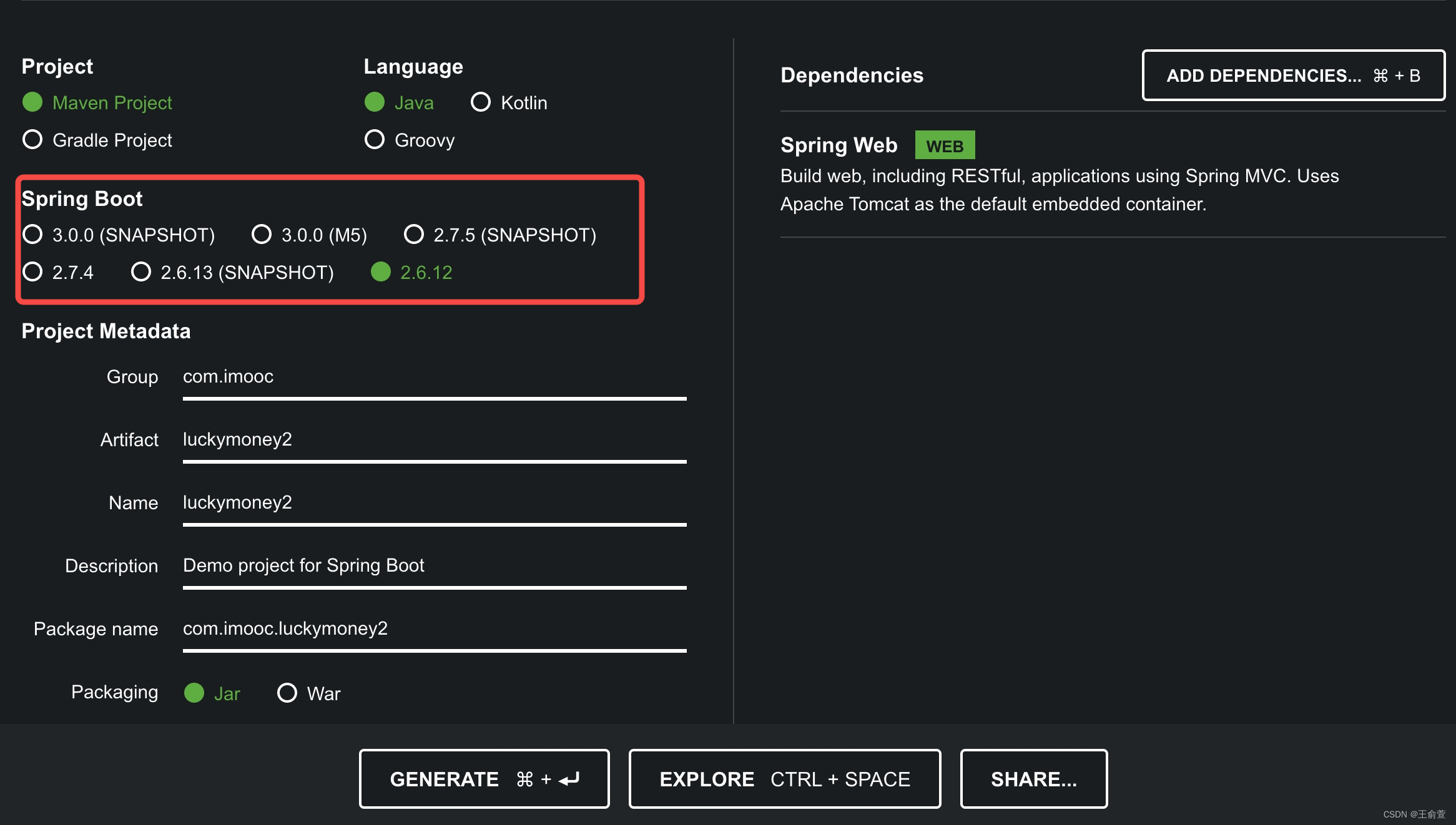The height and width of the screenshot is (825, 1456).
Task: Open EXPLORE project preview
Action: coord(784,779)
